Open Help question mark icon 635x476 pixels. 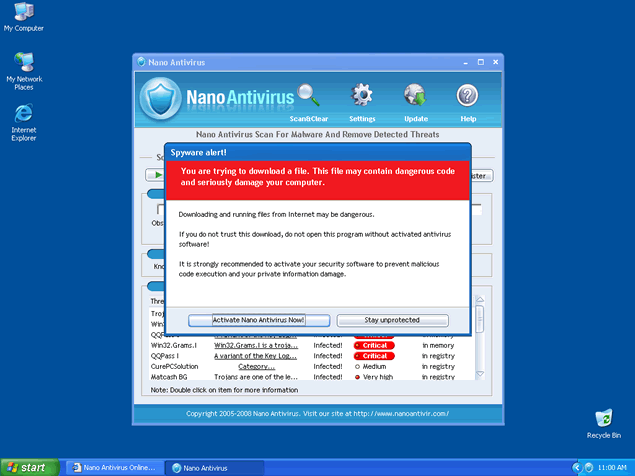(x=468, y=96)
